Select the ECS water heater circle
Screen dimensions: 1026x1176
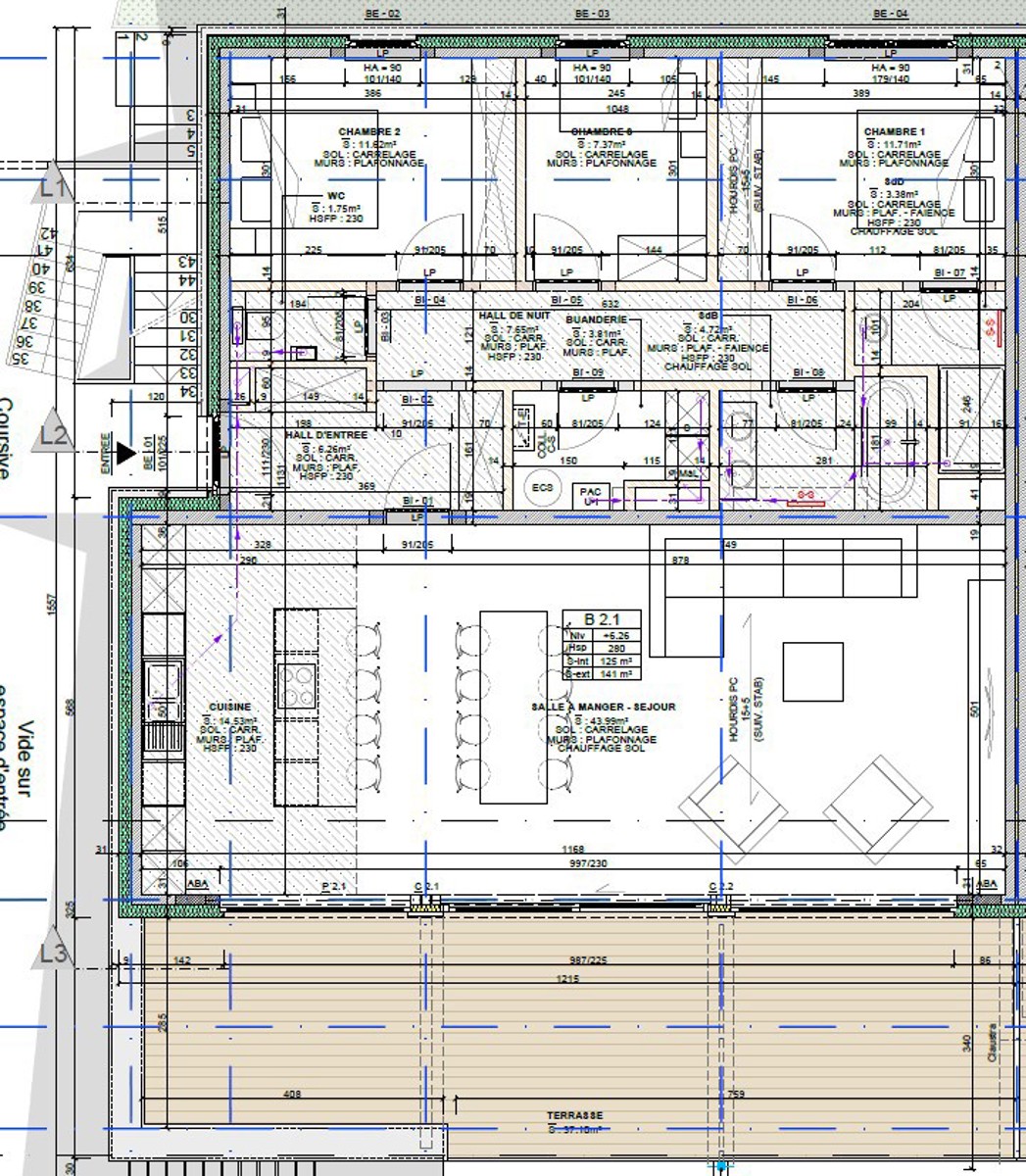click(x=542, y=488)
